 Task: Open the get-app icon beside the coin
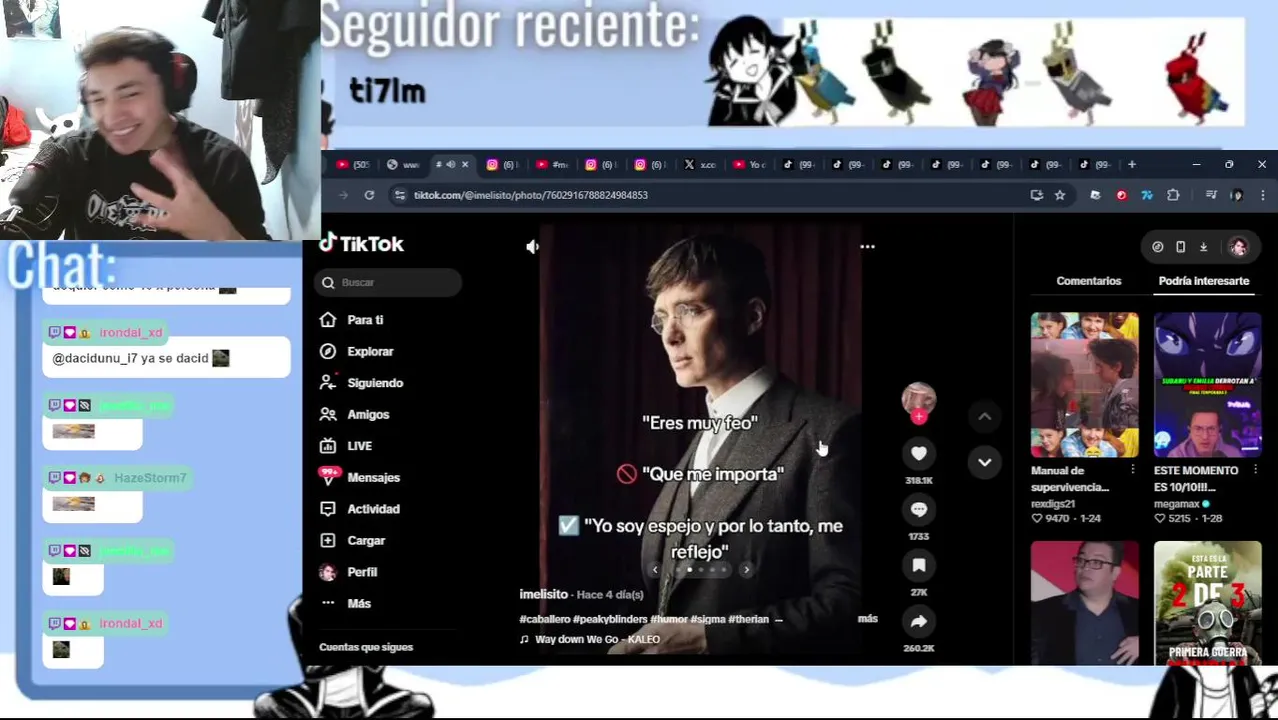pyautogui.click(x=1180, y=247)
